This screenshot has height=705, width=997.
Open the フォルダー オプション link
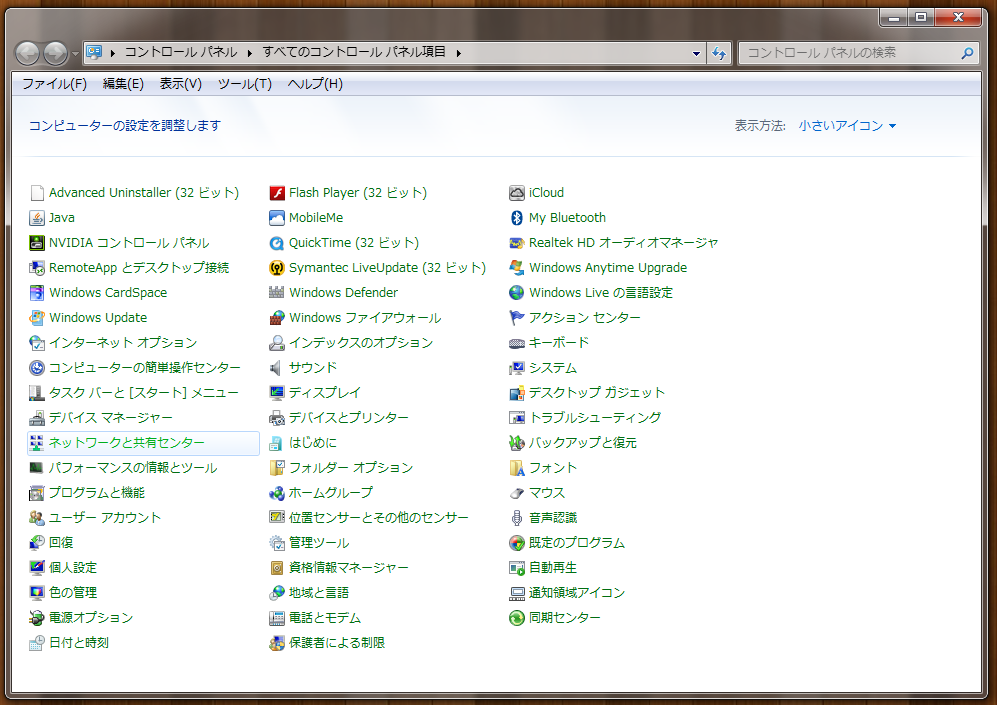pos(351,468)
